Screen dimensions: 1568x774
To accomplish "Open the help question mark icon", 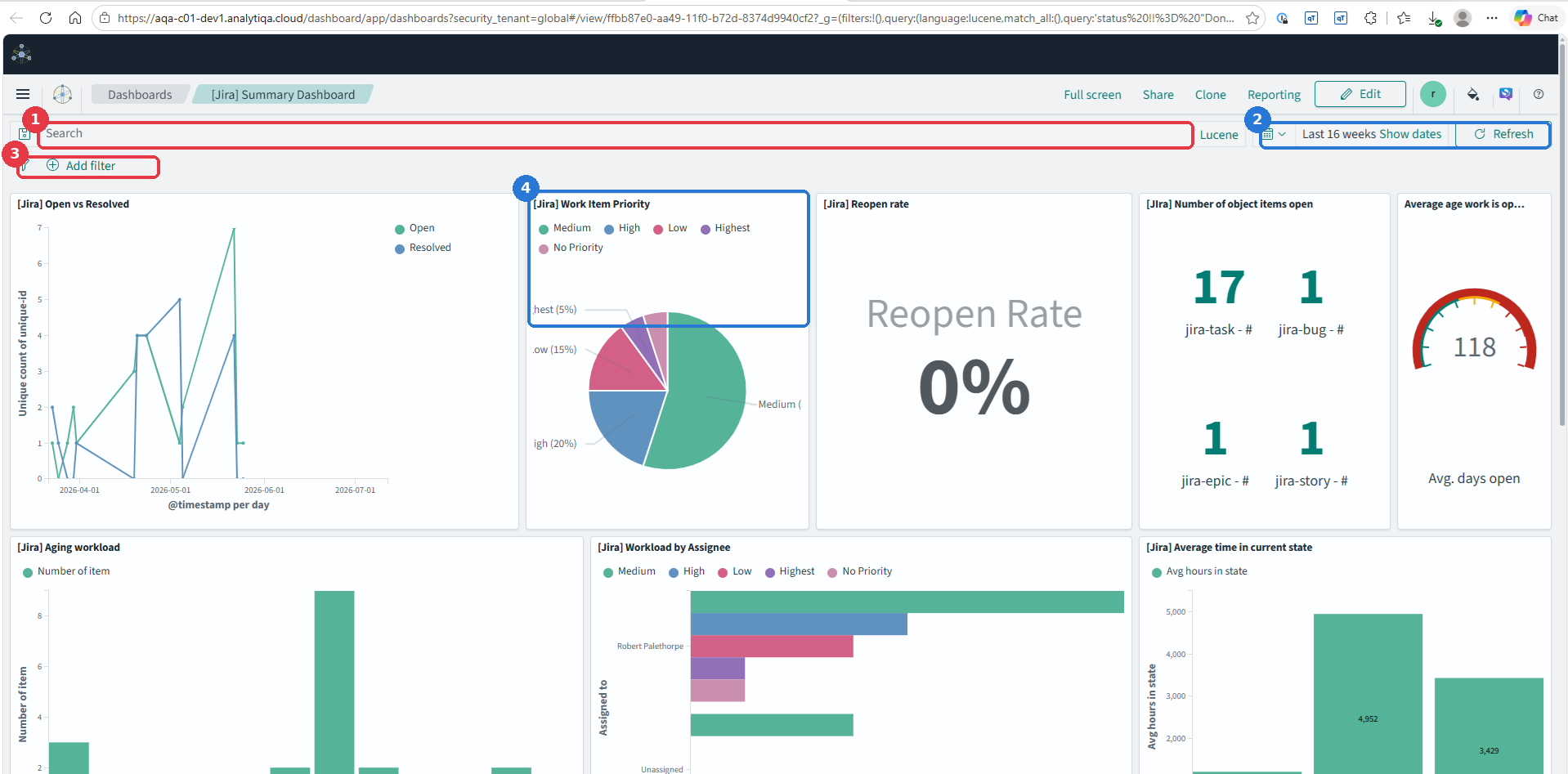I will pyautogui.click(x=1539, y=94).
